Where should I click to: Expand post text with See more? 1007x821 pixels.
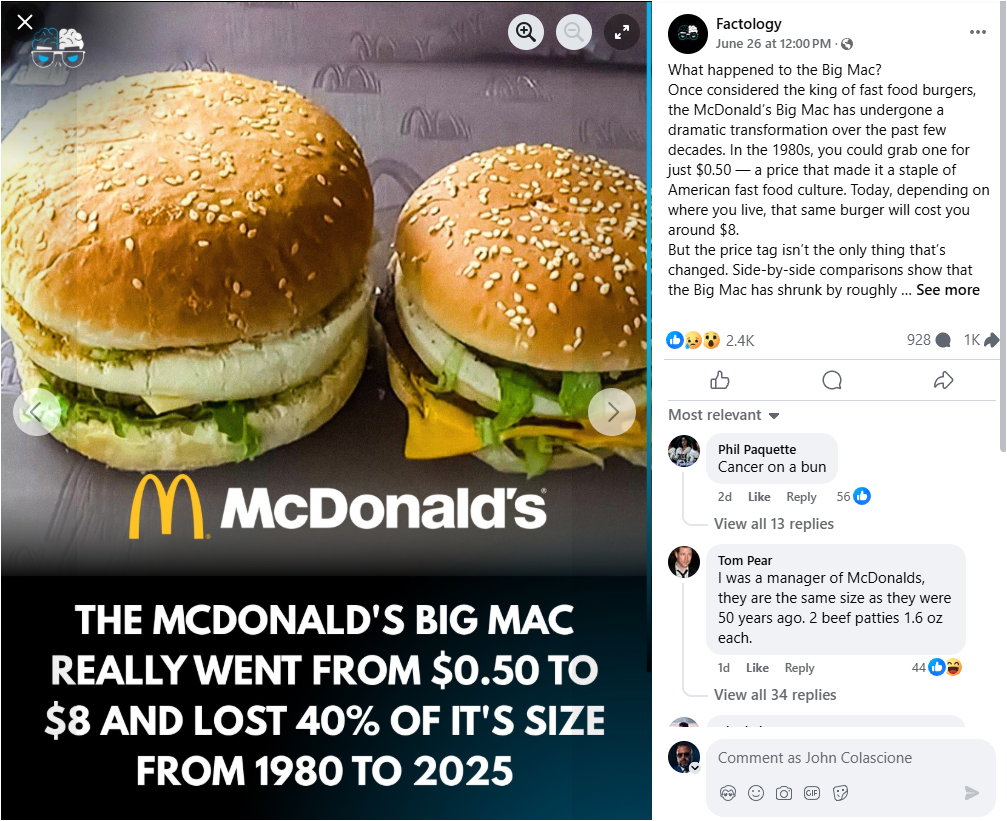pyautogui.click(x=948, y=290)
